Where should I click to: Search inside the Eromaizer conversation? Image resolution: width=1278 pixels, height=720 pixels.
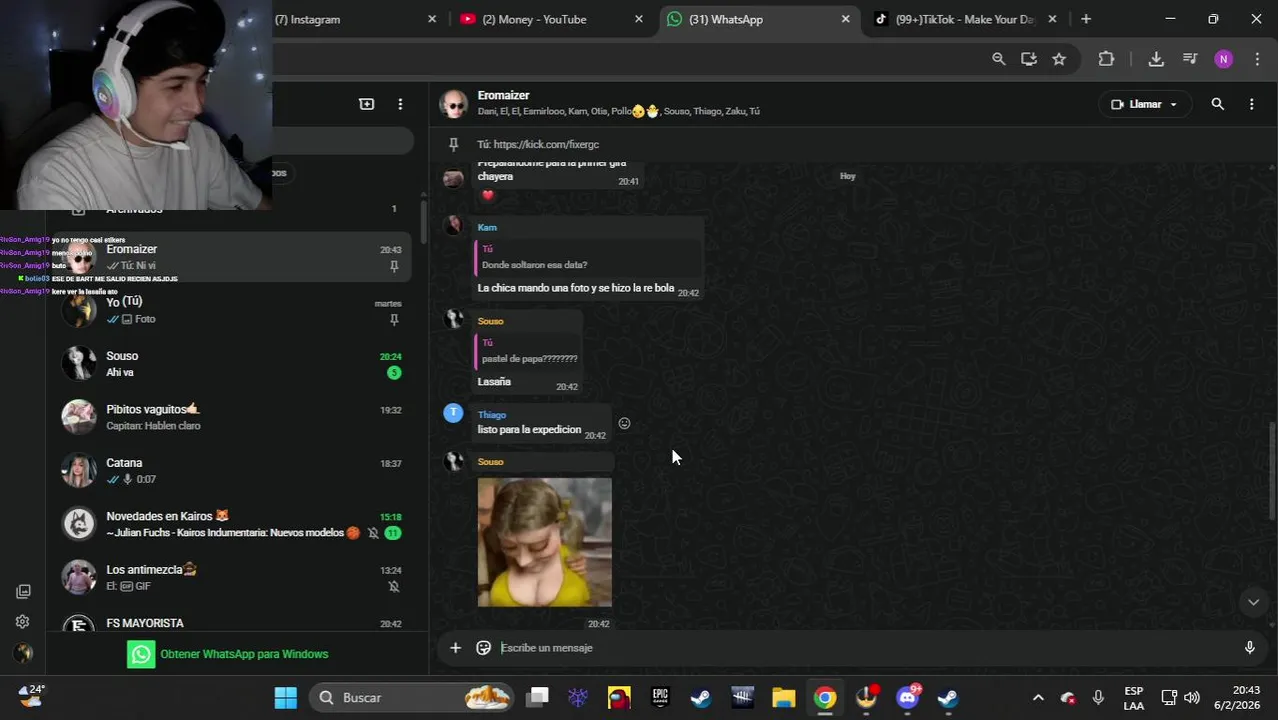pos(1217,104)
